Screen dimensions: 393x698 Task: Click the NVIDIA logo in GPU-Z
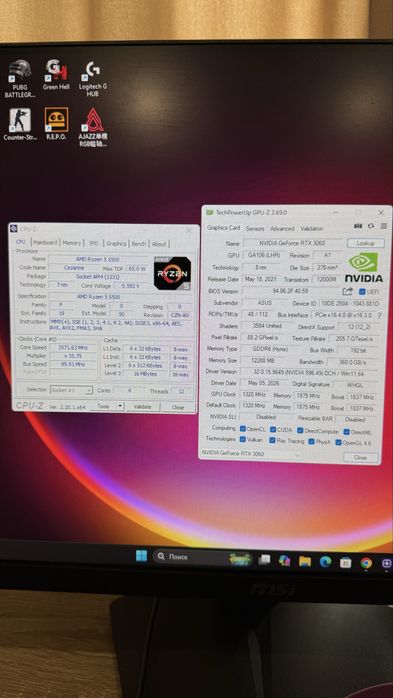[x=364, y=267]
